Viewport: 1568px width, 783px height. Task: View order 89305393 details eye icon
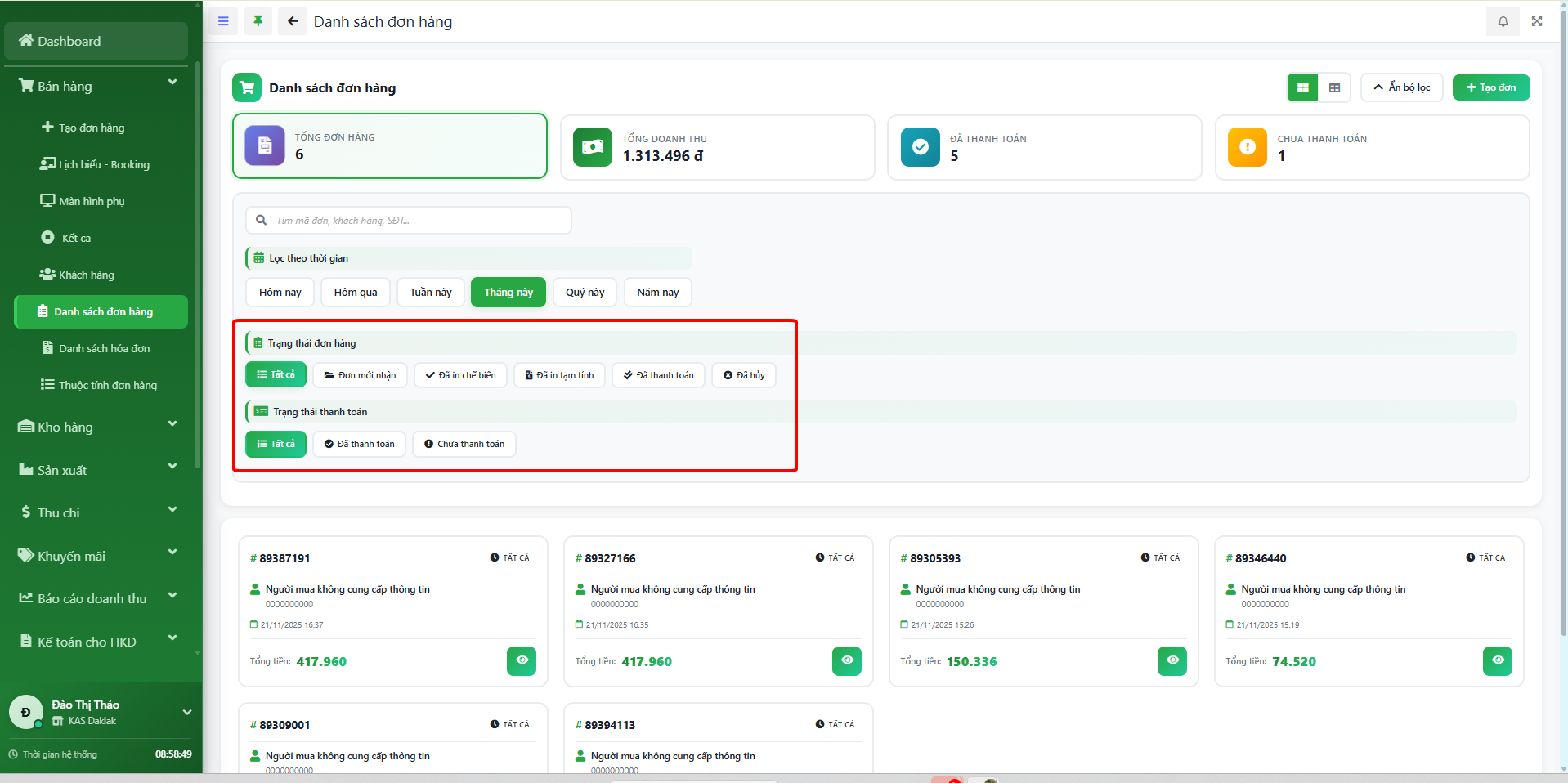point(1172,660)
